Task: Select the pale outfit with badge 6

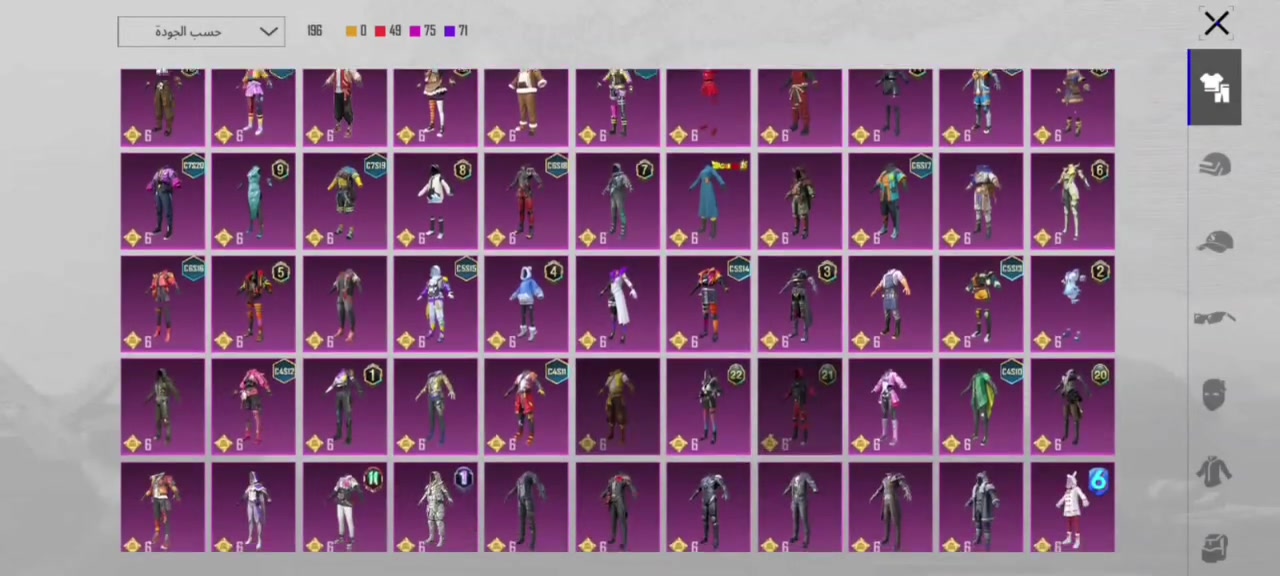Action: pyautogui.click(x=1073, y=201)
